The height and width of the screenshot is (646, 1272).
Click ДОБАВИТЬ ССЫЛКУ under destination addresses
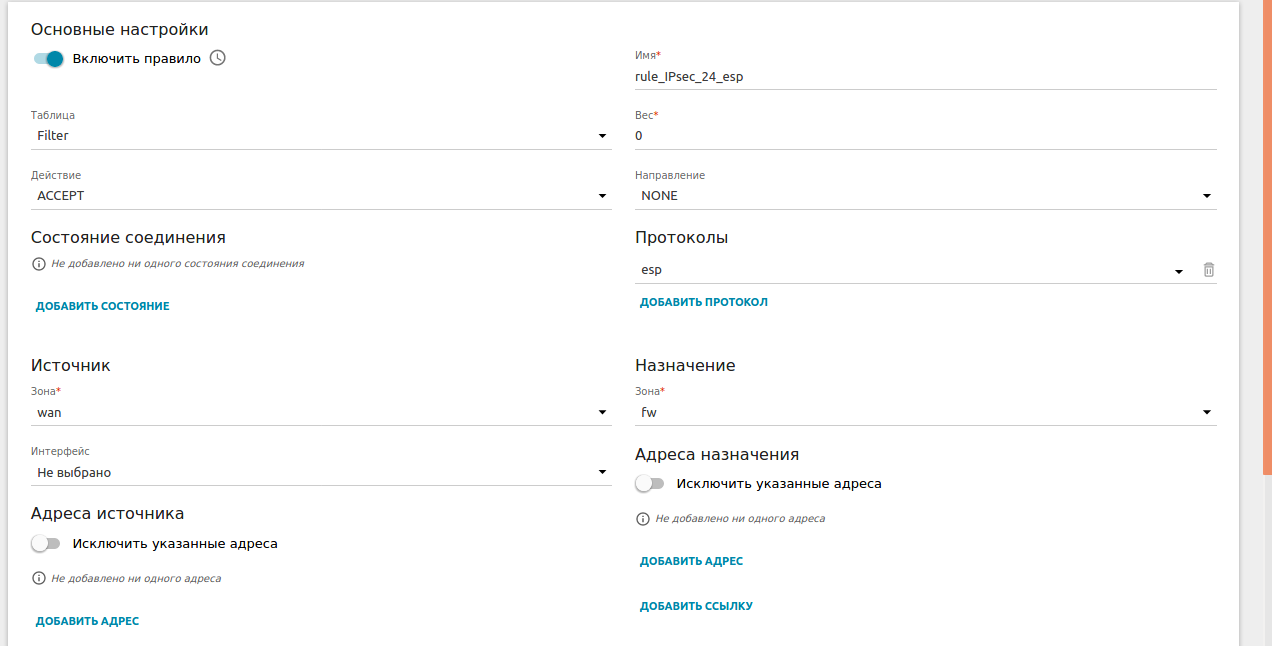[696, 606]
